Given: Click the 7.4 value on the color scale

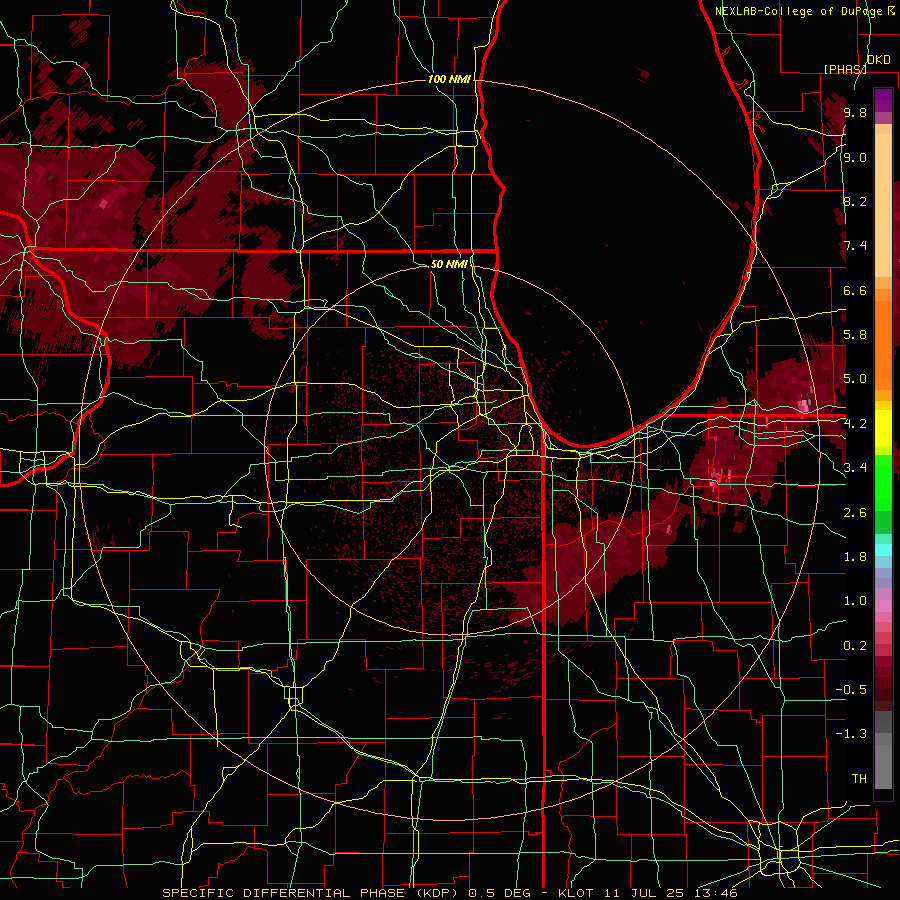Looking at the screenshot, I should [855, 246].
